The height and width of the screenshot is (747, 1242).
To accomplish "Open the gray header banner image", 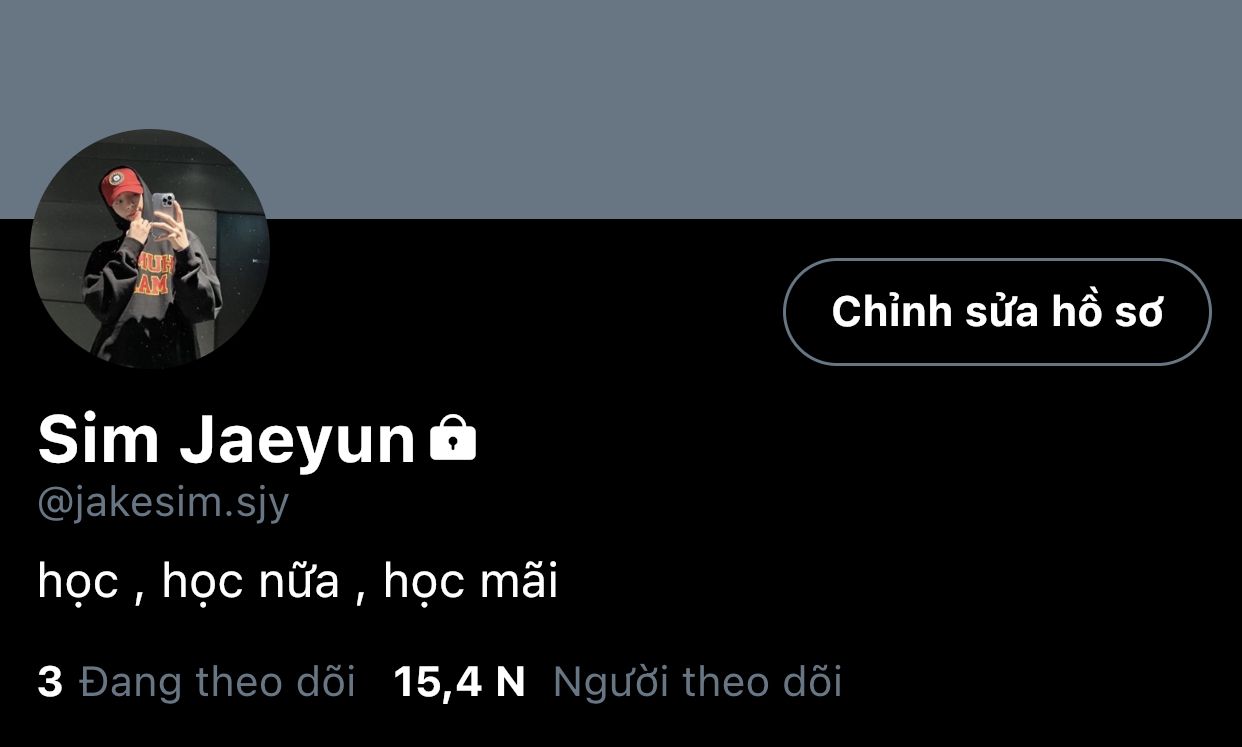I will tap(621, 109).
